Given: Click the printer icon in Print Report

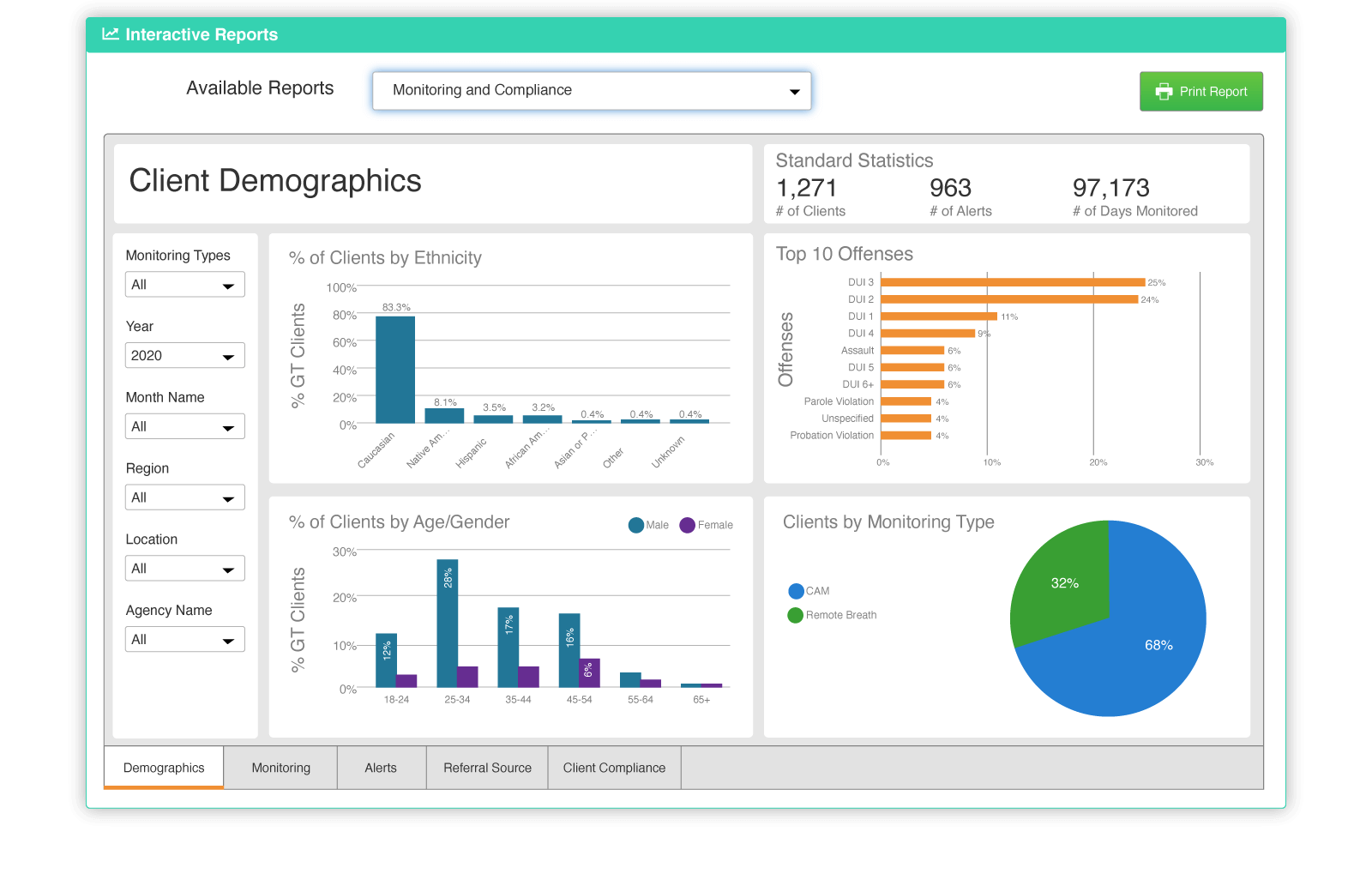Looking at the screenshot, I should coord(1164,92).
